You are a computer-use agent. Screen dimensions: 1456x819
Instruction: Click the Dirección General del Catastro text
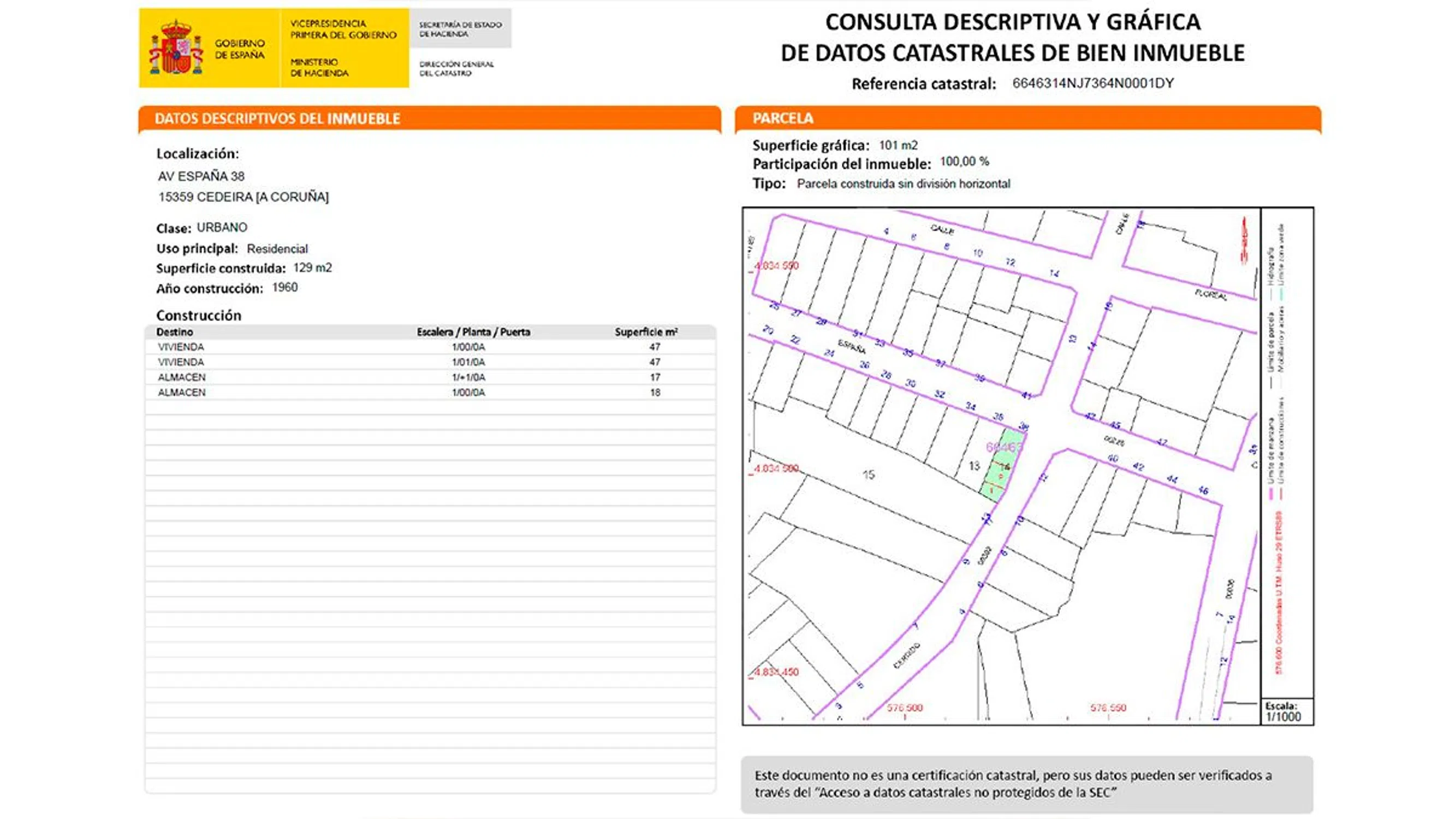(x=456, y=68)
